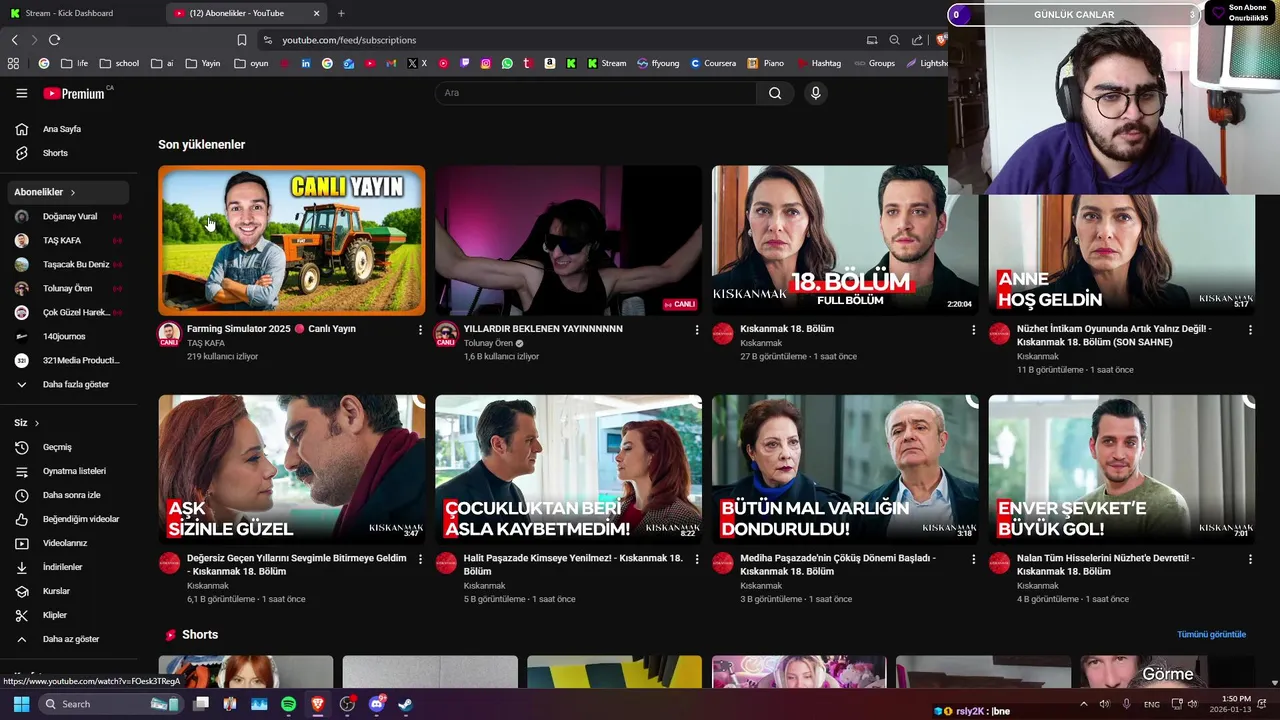Open options menu for Mediha Paşazade'nin video

[x=974, y=559]
